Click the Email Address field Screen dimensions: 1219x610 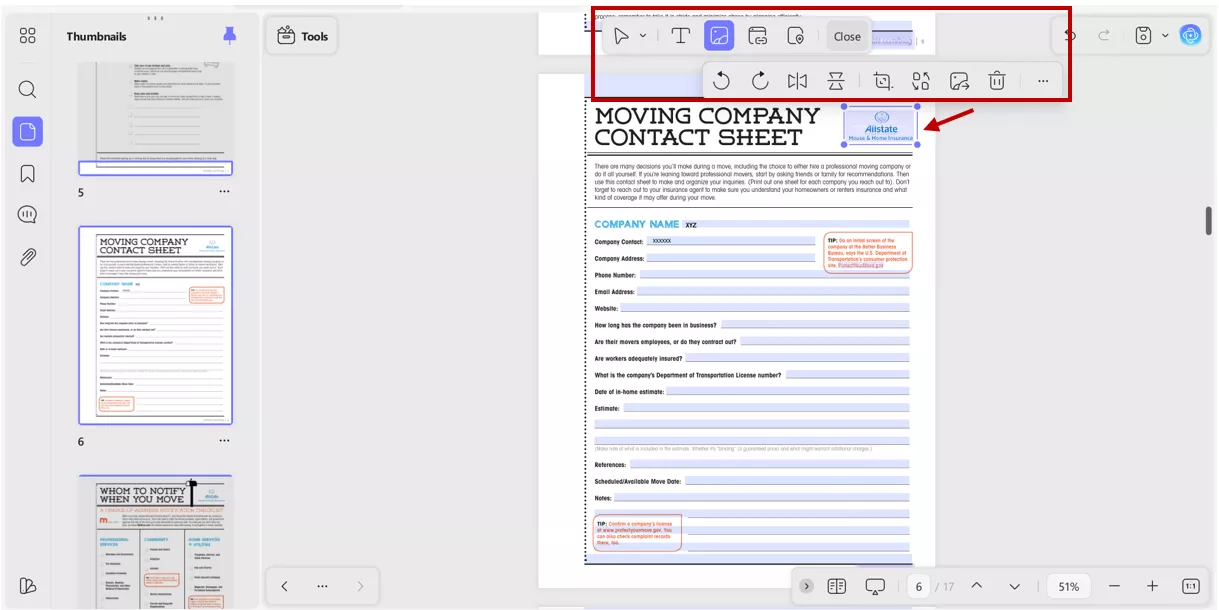coord(773,292)
